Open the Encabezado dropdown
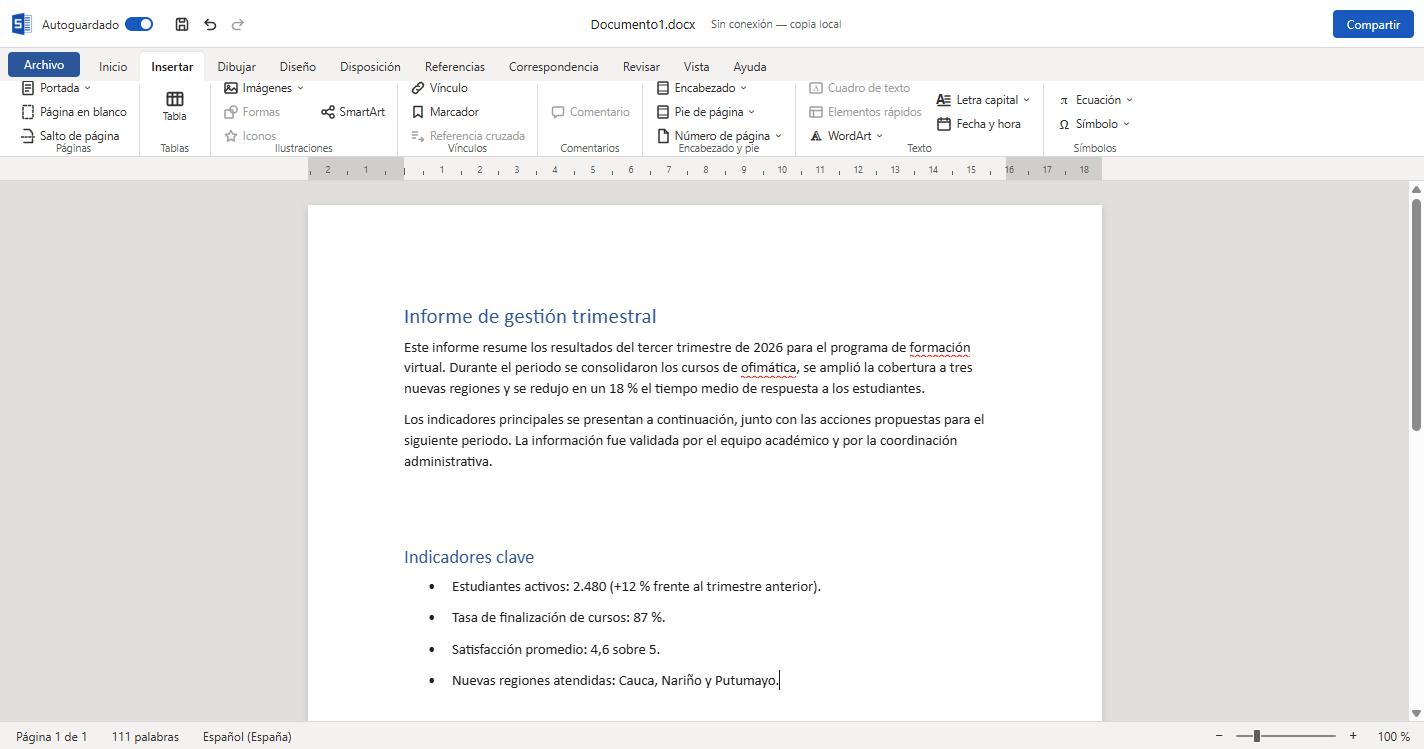 702,88
